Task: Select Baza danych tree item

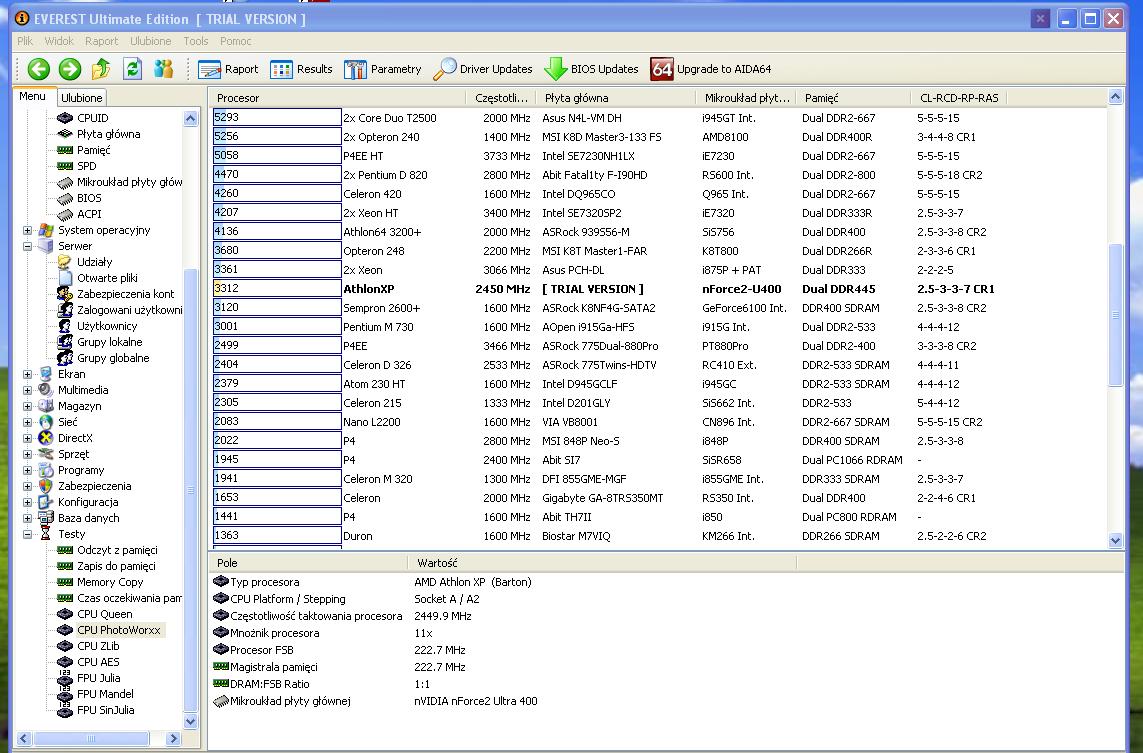Action: tap(88, 518)
